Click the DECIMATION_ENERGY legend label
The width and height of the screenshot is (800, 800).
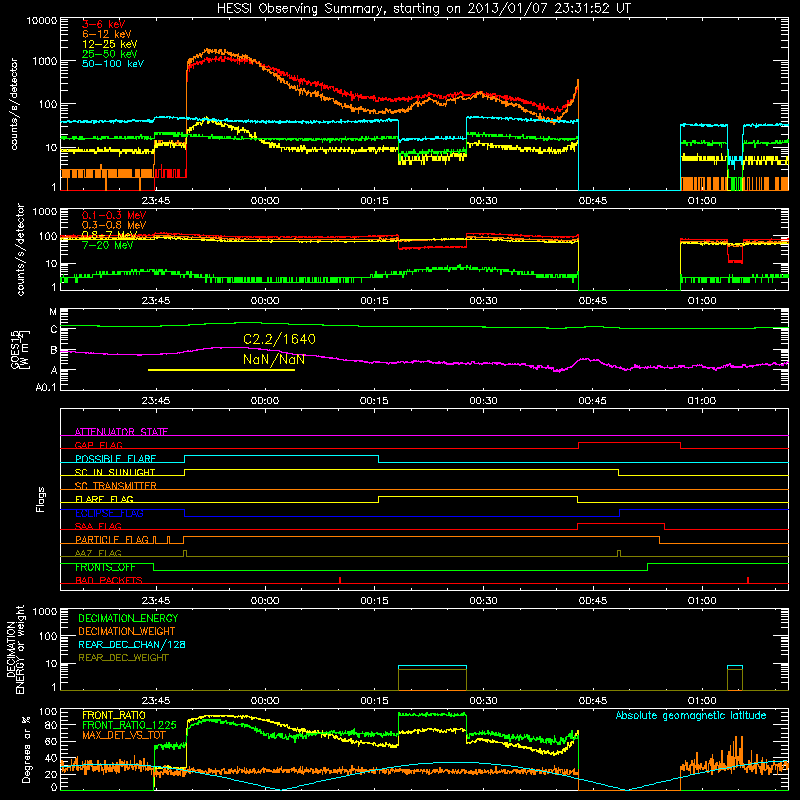[x=128, y=618]
